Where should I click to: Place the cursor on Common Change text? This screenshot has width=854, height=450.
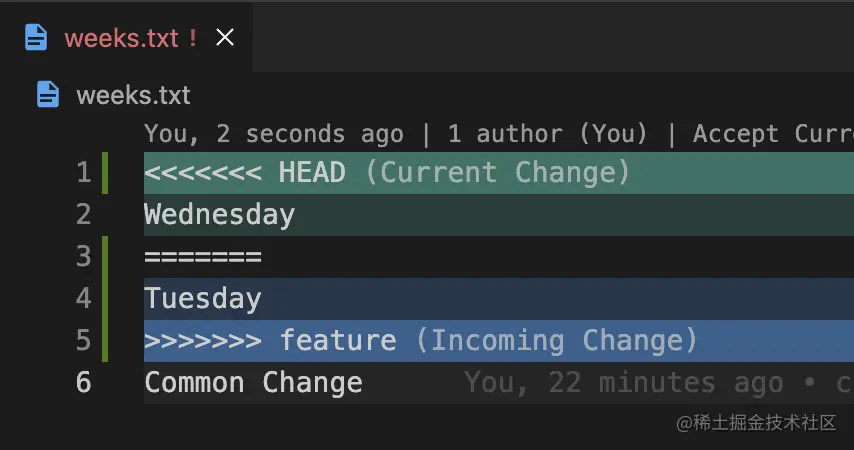click(x=253, y=383)
